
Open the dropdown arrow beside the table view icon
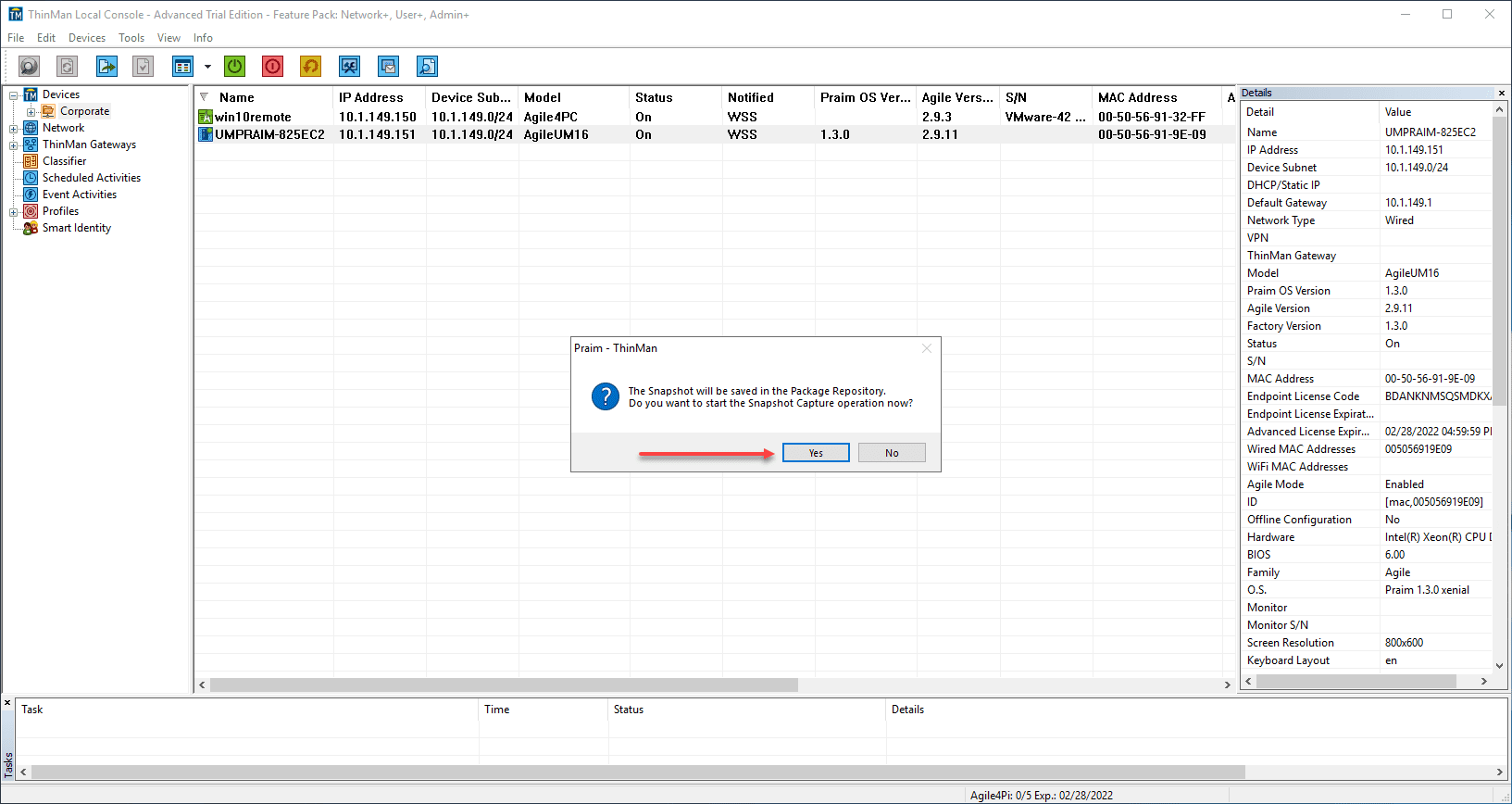point(207,67)
